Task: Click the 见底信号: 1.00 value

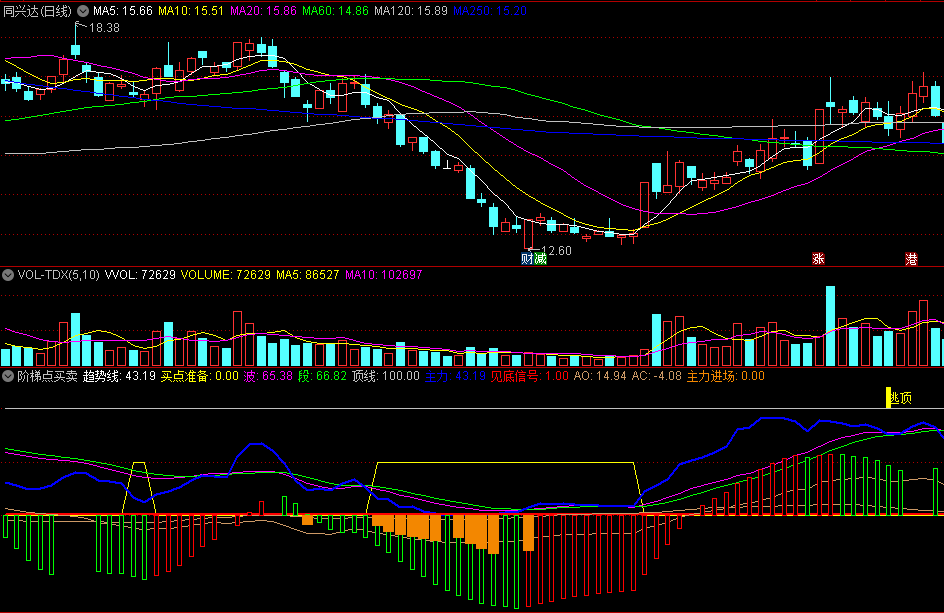Action: tap(530, 376)
